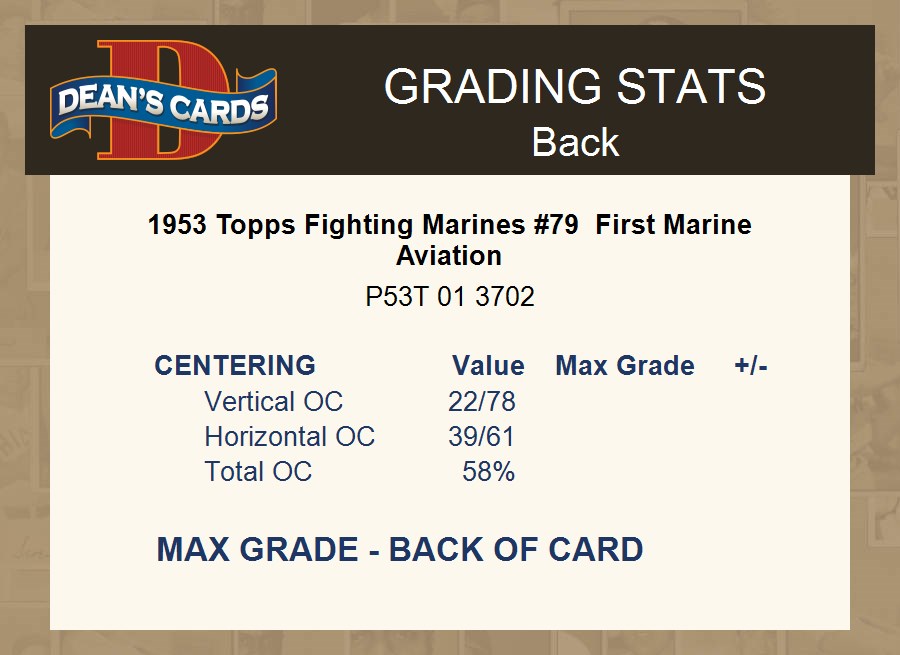Select the Horizontal OC row label
Screen dimensions: 900x655
click(x=289, y=437)
